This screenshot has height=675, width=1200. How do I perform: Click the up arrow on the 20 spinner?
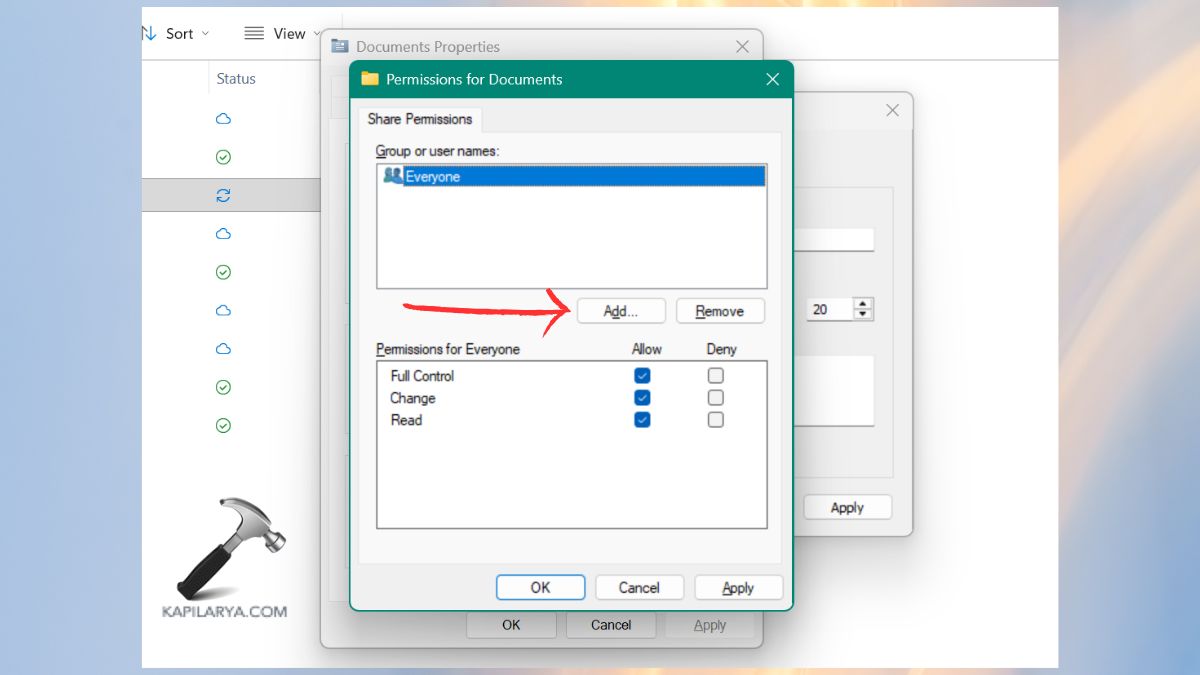tap(862, 303)
